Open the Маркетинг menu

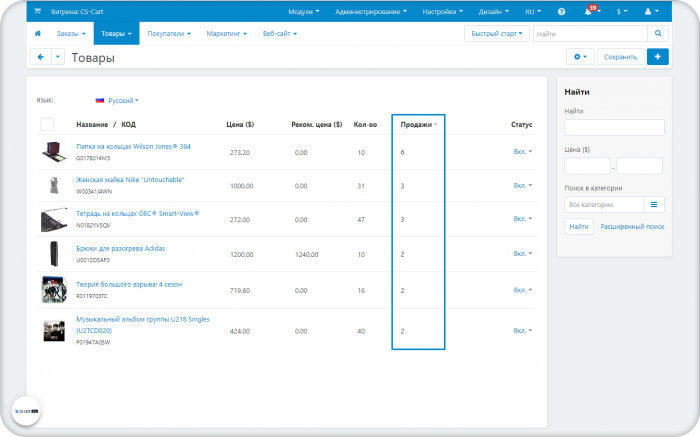point(226,33)
